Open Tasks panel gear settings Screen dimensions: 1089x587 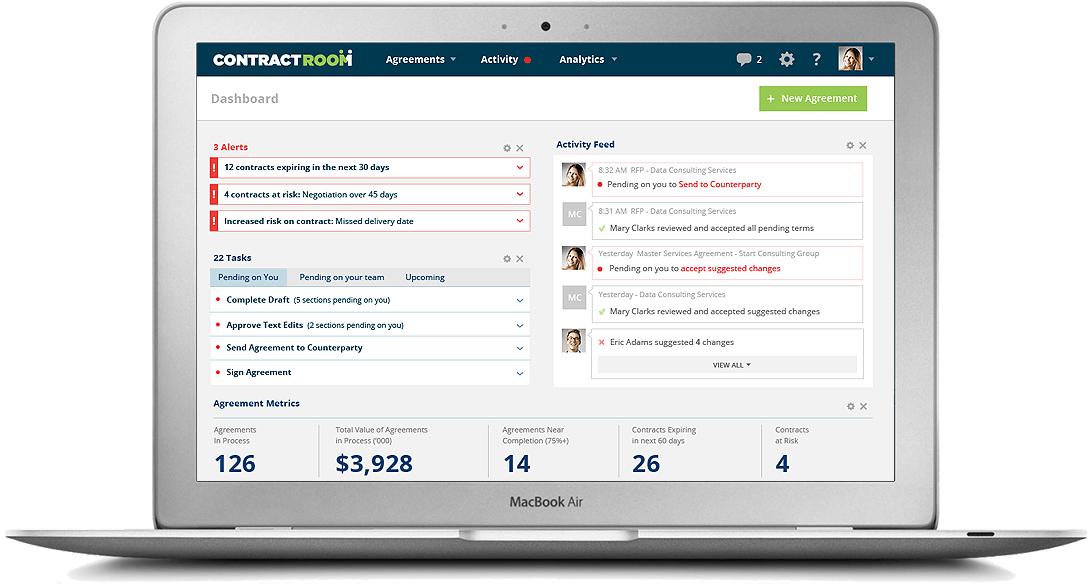point(507,258)
